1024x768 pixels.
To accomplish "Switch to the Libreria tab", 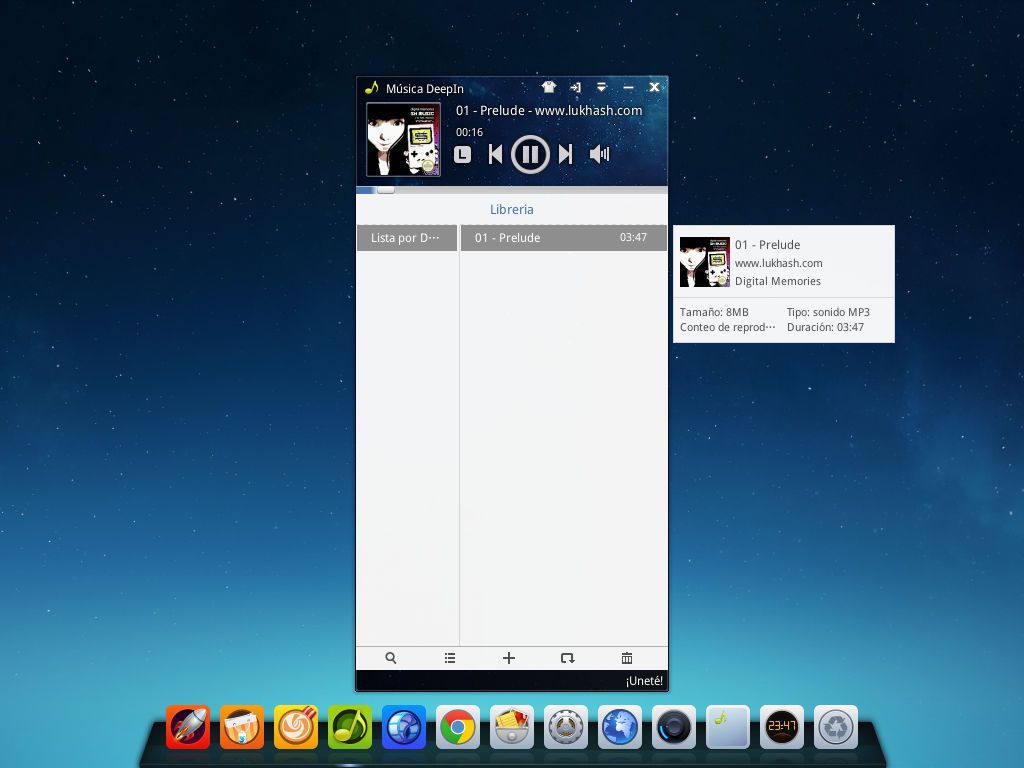I will [x=511, y=210].
